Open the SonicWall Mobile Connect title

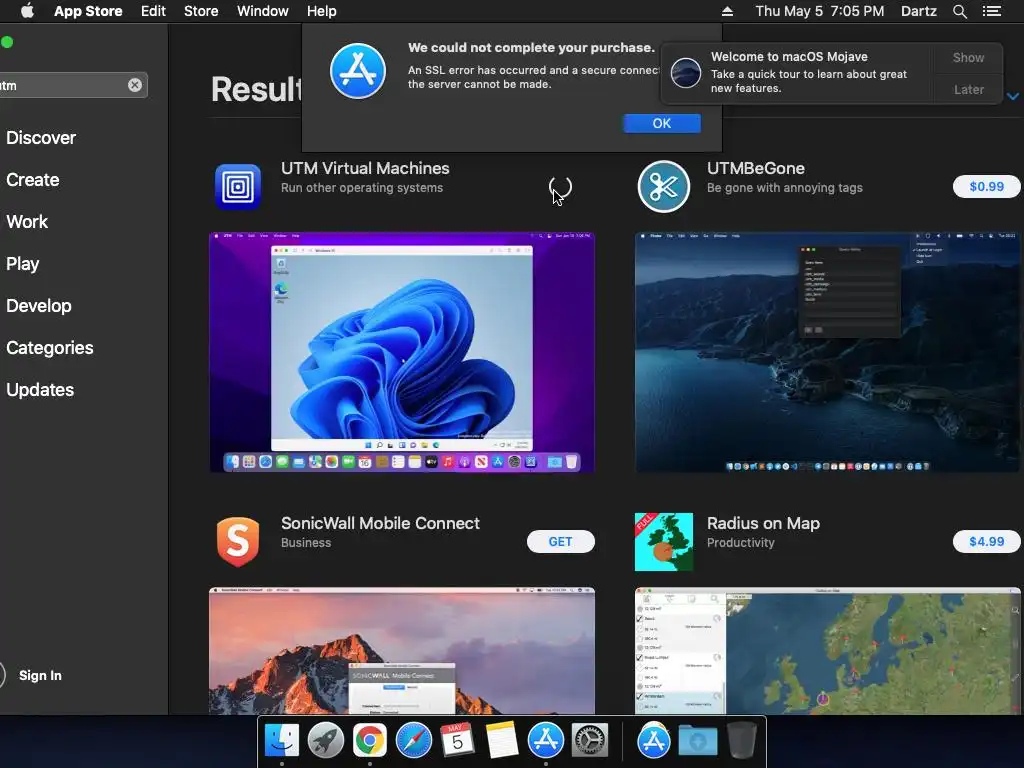[x=380, y=523]
